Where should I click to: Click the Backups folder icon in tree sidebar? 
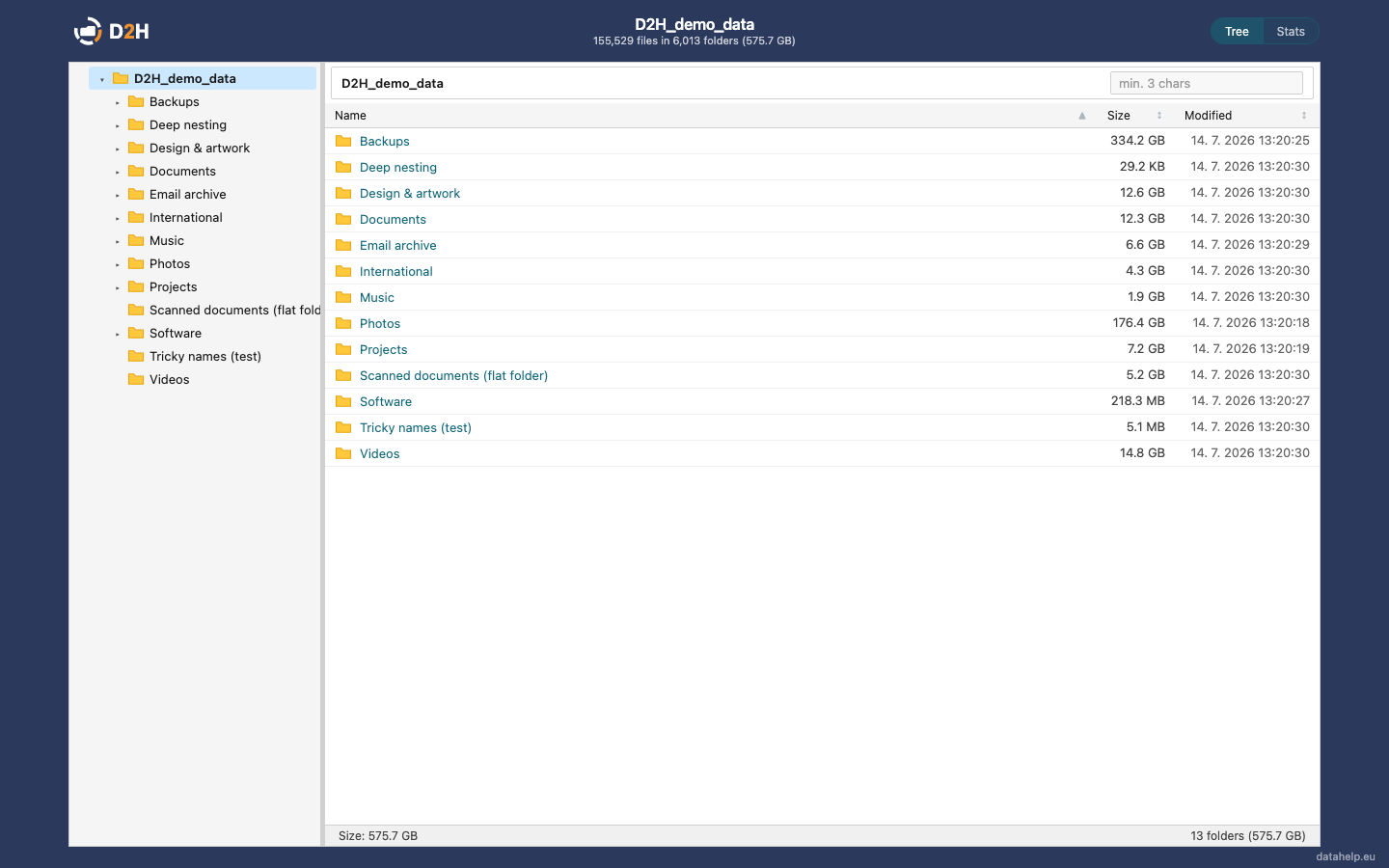(136, 101)
